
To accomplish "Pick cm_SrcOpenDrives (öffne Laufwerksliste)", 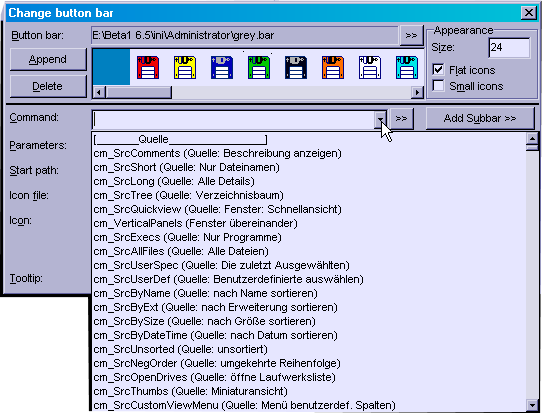I will tap(309, 377).
